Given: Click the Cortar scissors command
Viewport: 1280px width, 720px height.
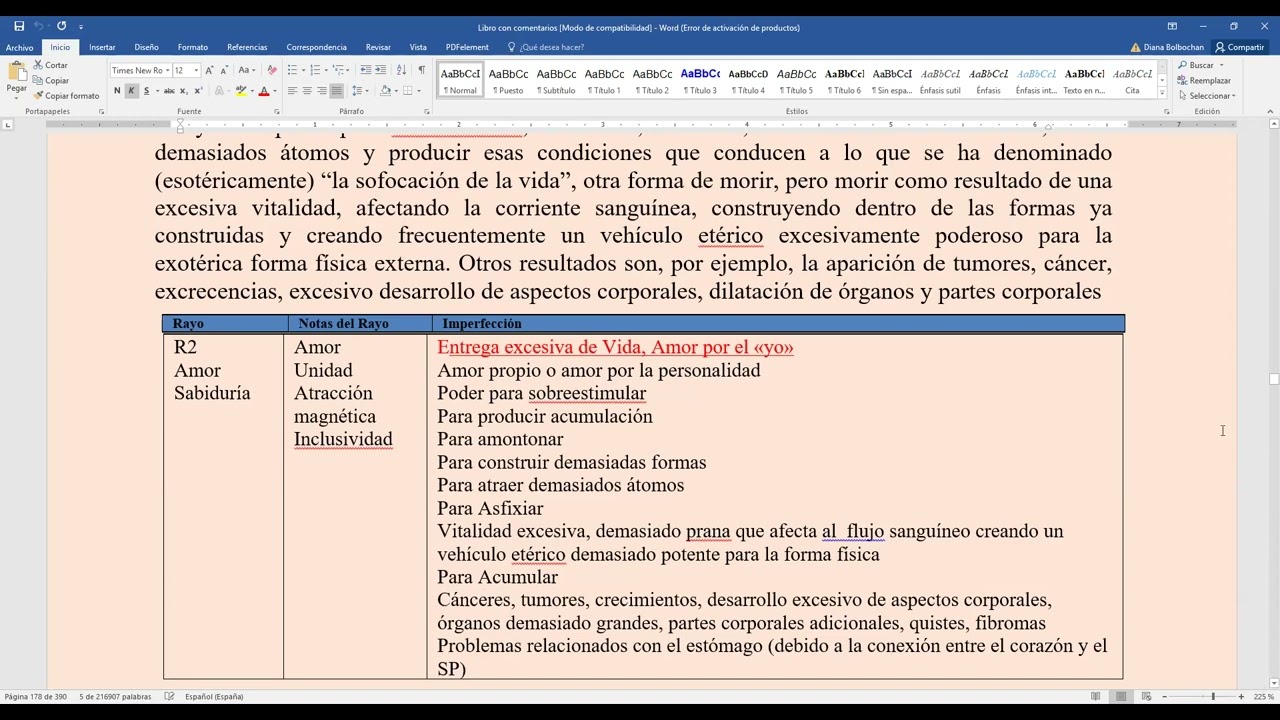Looking at the screenshot, I should [51, 65].
